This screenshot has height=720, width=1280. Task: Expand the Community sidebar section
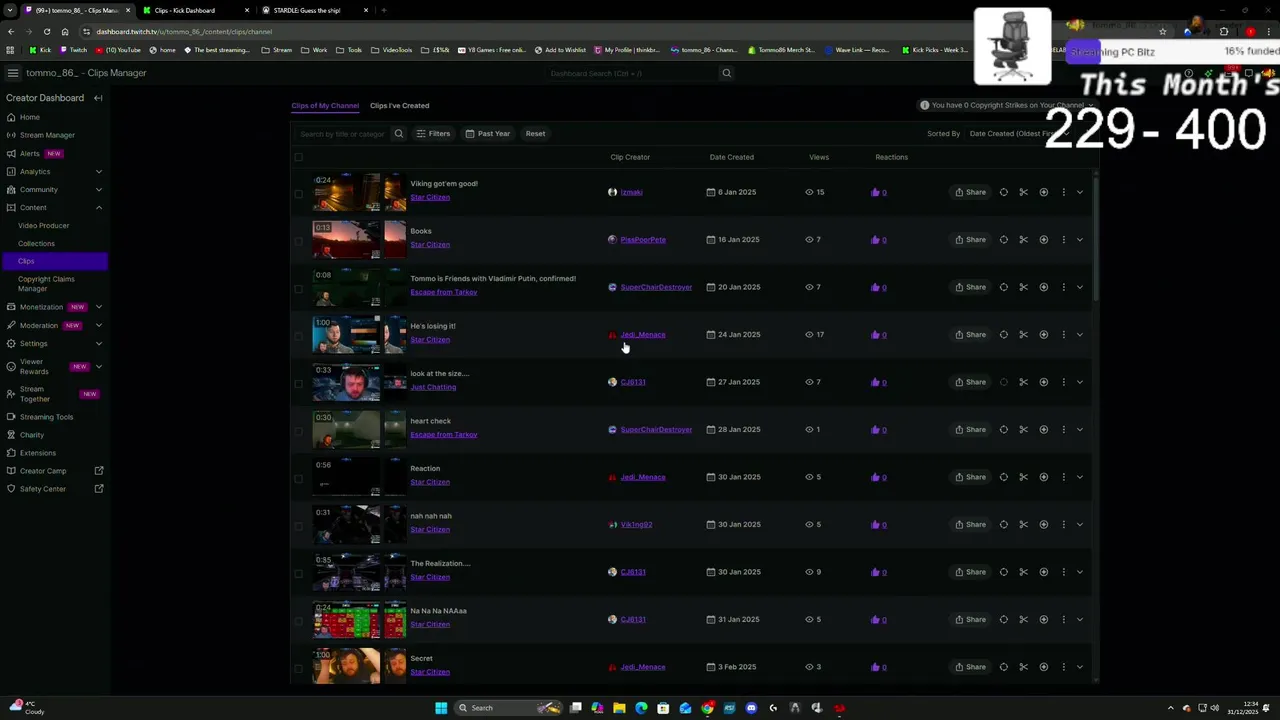98,190
